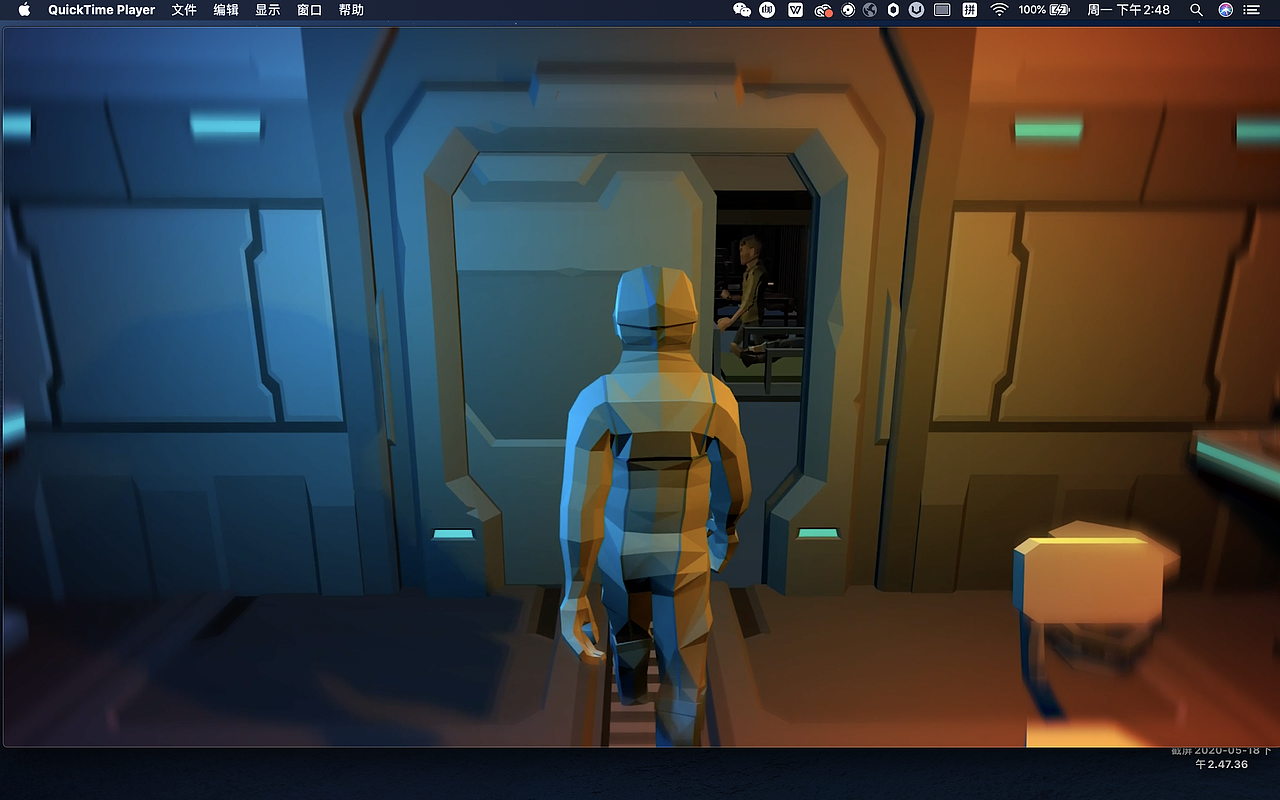1280x800 pixels.
Task: Click the WeChat icon in menu bar
Action: pos(742,10)
